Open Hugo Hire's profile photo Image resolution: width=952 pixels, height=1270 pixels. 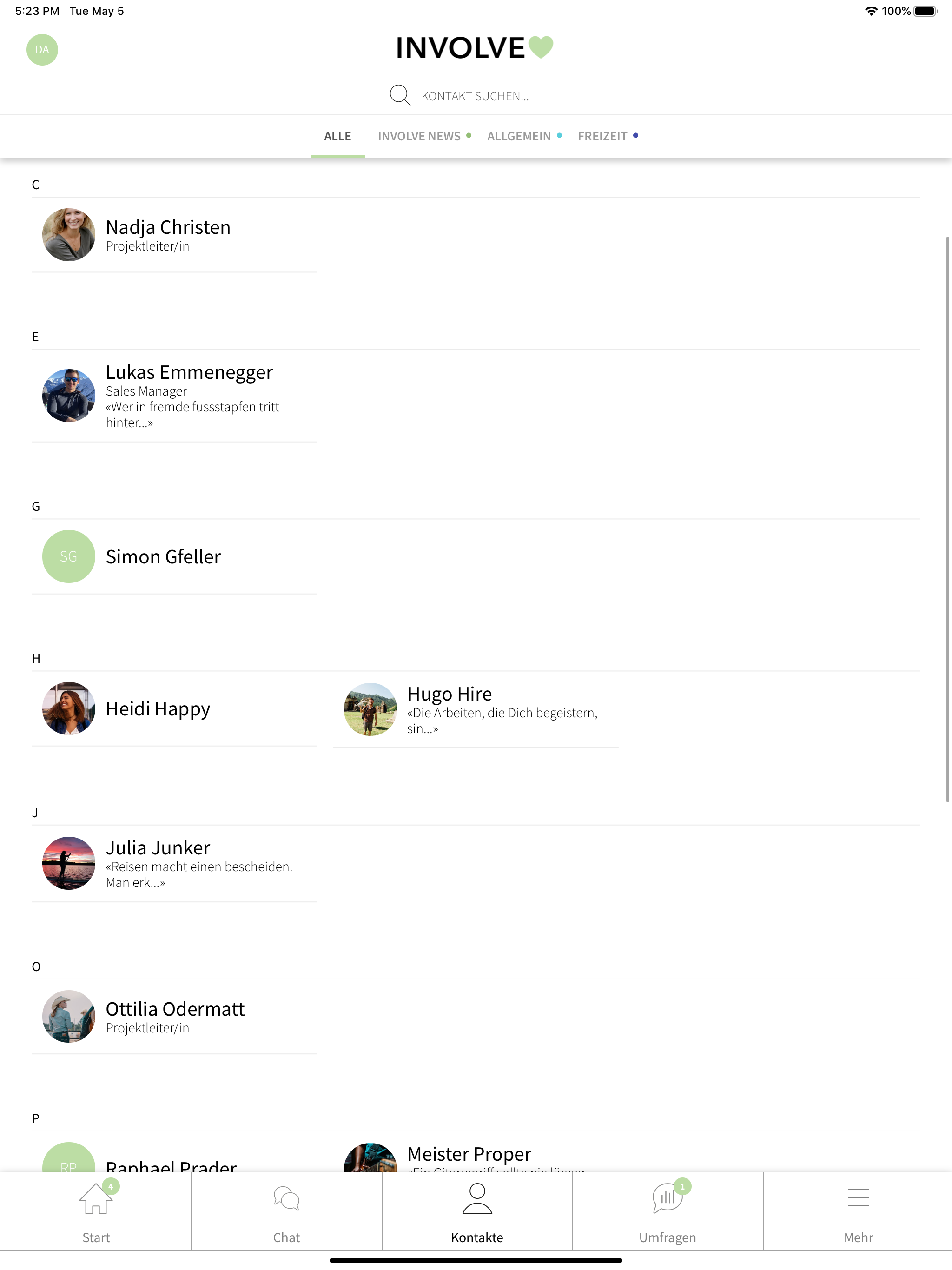370,709
